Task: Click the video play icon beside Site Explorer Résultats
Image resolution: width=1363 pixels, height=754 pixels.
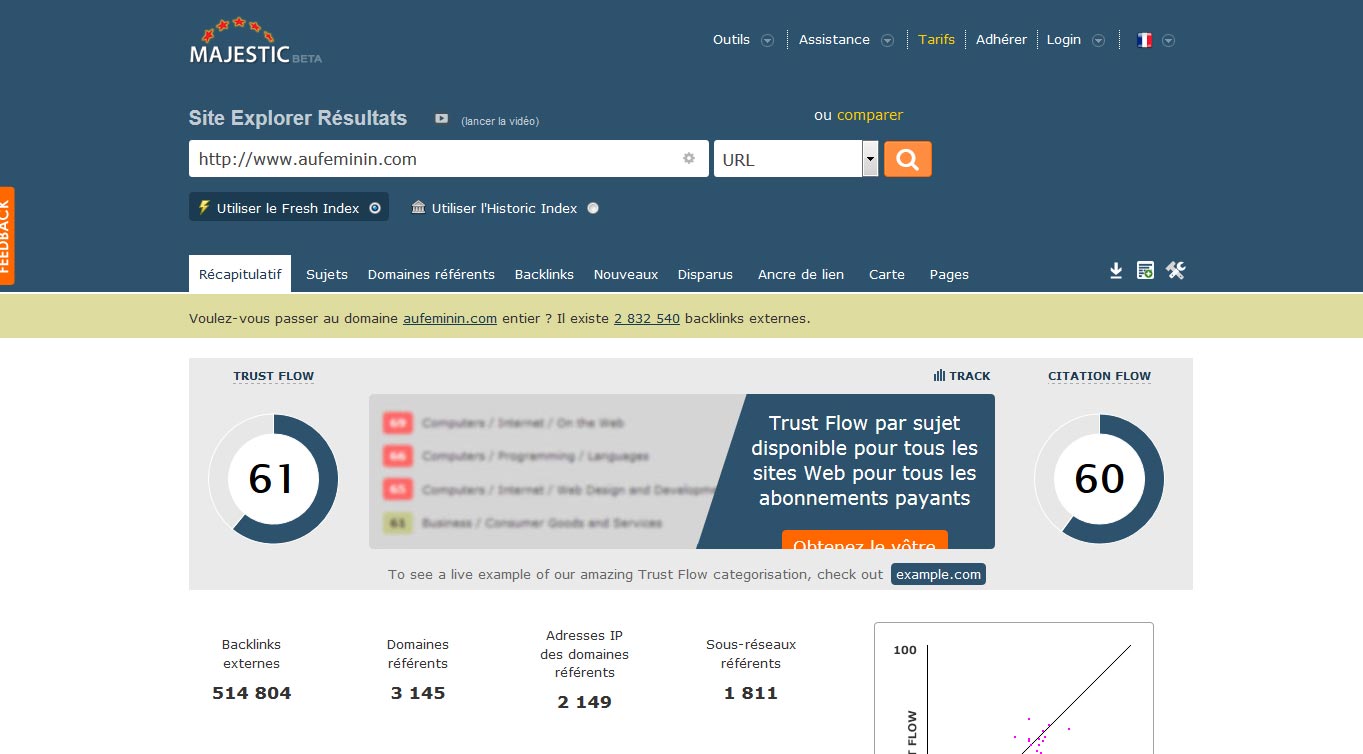Action: pos(441,119)
